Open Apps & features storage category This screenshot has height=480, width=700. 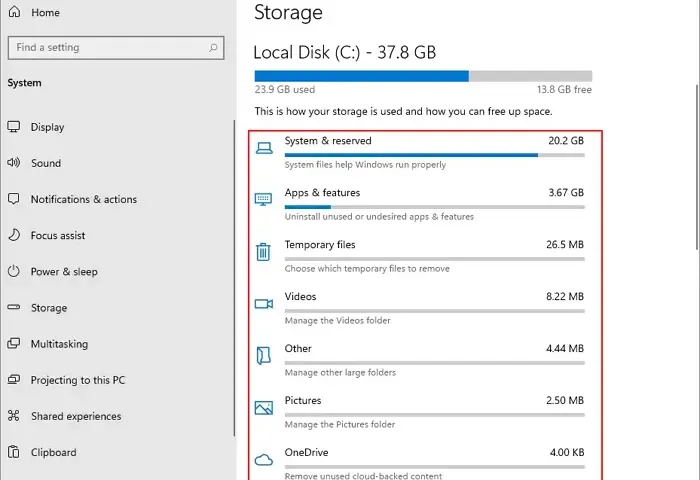coord(420,205)
